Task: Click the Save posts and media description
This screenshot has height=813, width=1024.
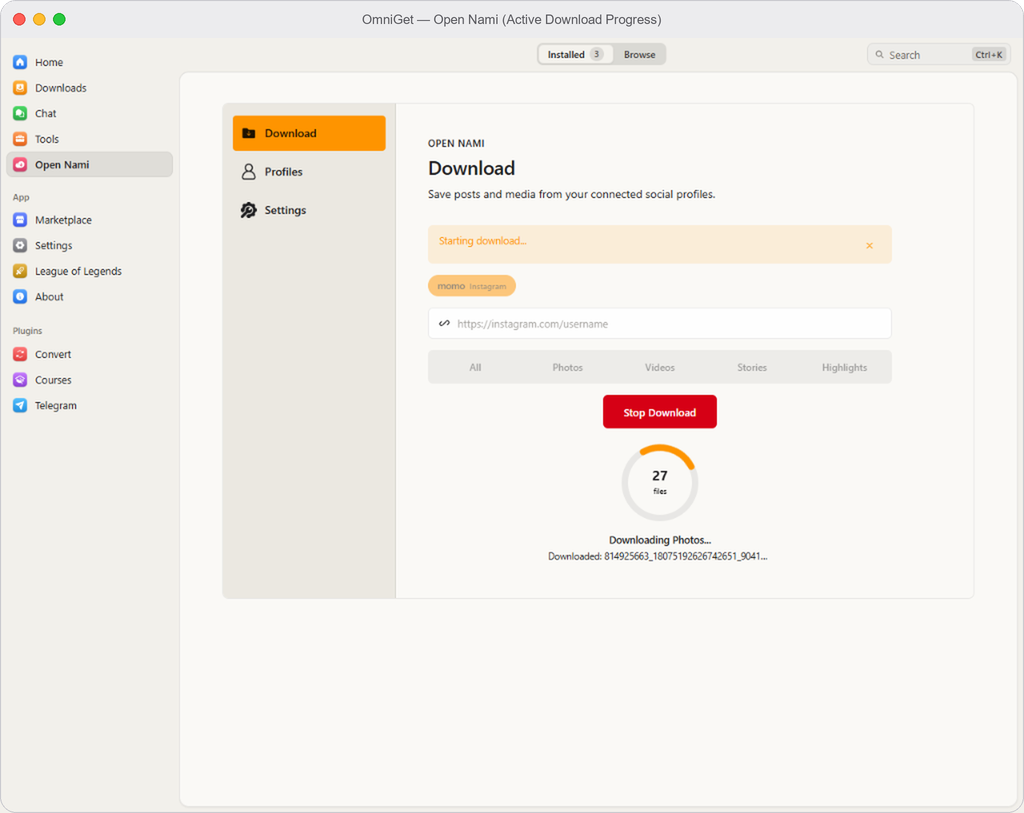Action: click(x=571, y=194)
